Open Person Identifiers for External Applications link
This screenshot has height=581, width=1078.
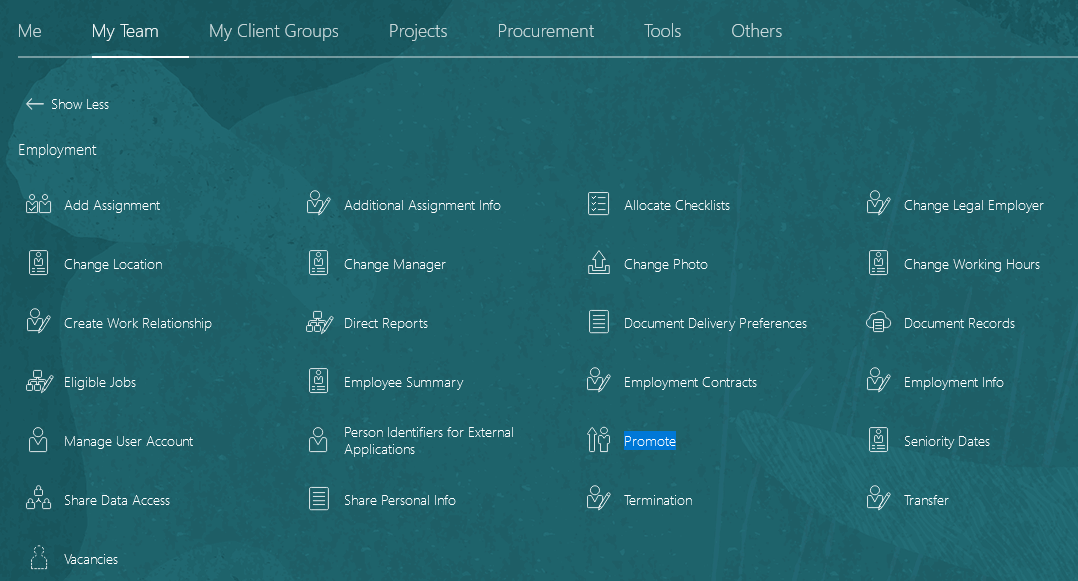click(429, 441)
